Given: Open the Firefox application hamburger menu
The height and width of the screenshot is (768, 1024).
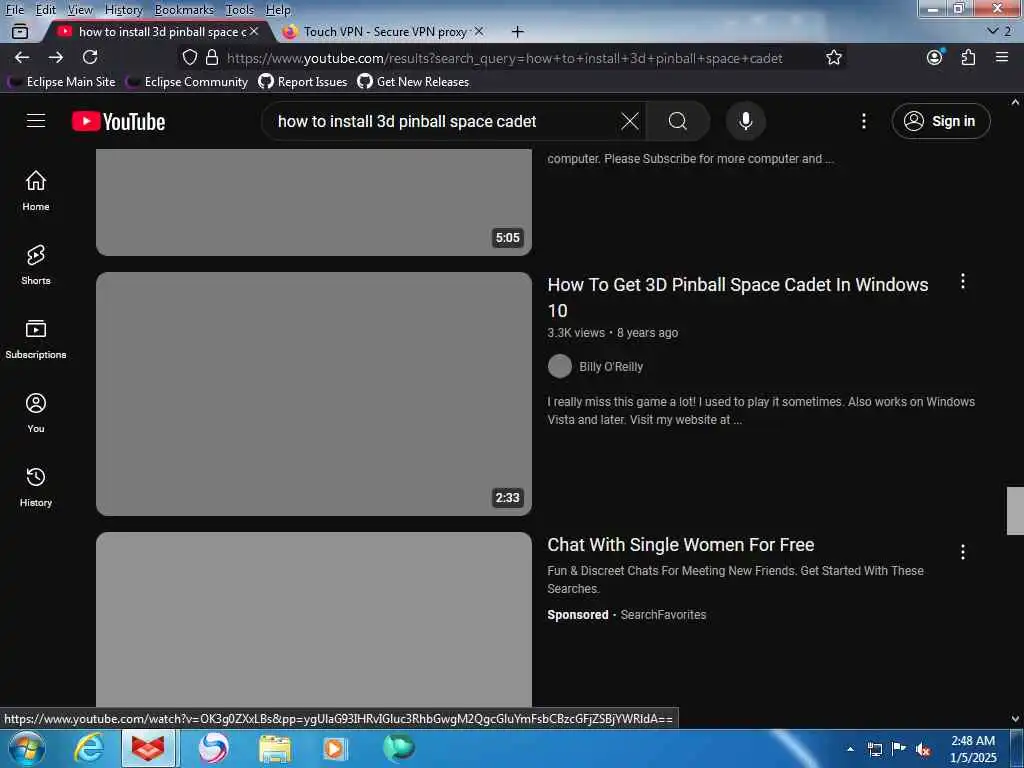Looking at the screenshot, I should click(x=1002, y=57).
